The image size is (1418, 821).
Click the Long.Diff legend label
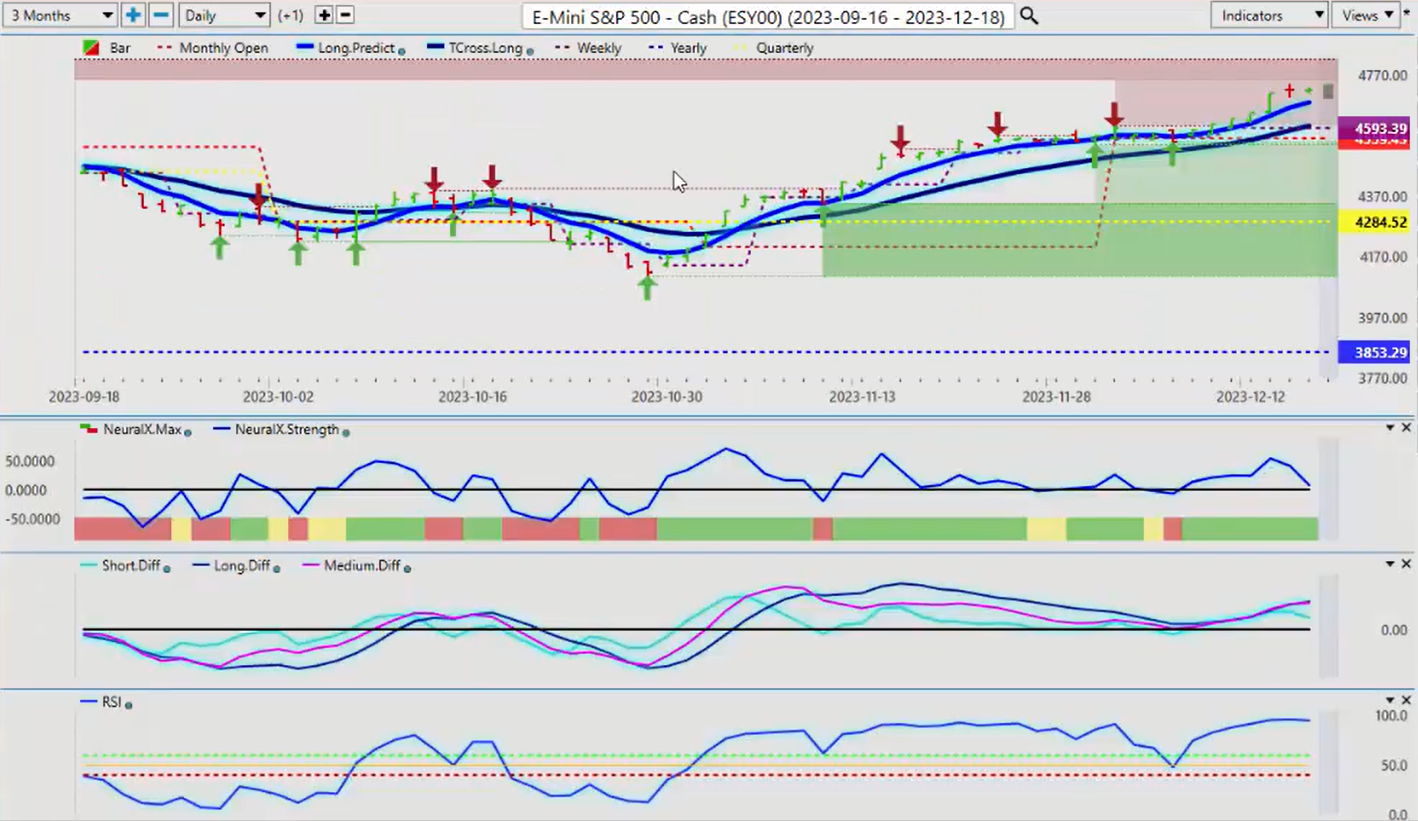pos(243,566)
